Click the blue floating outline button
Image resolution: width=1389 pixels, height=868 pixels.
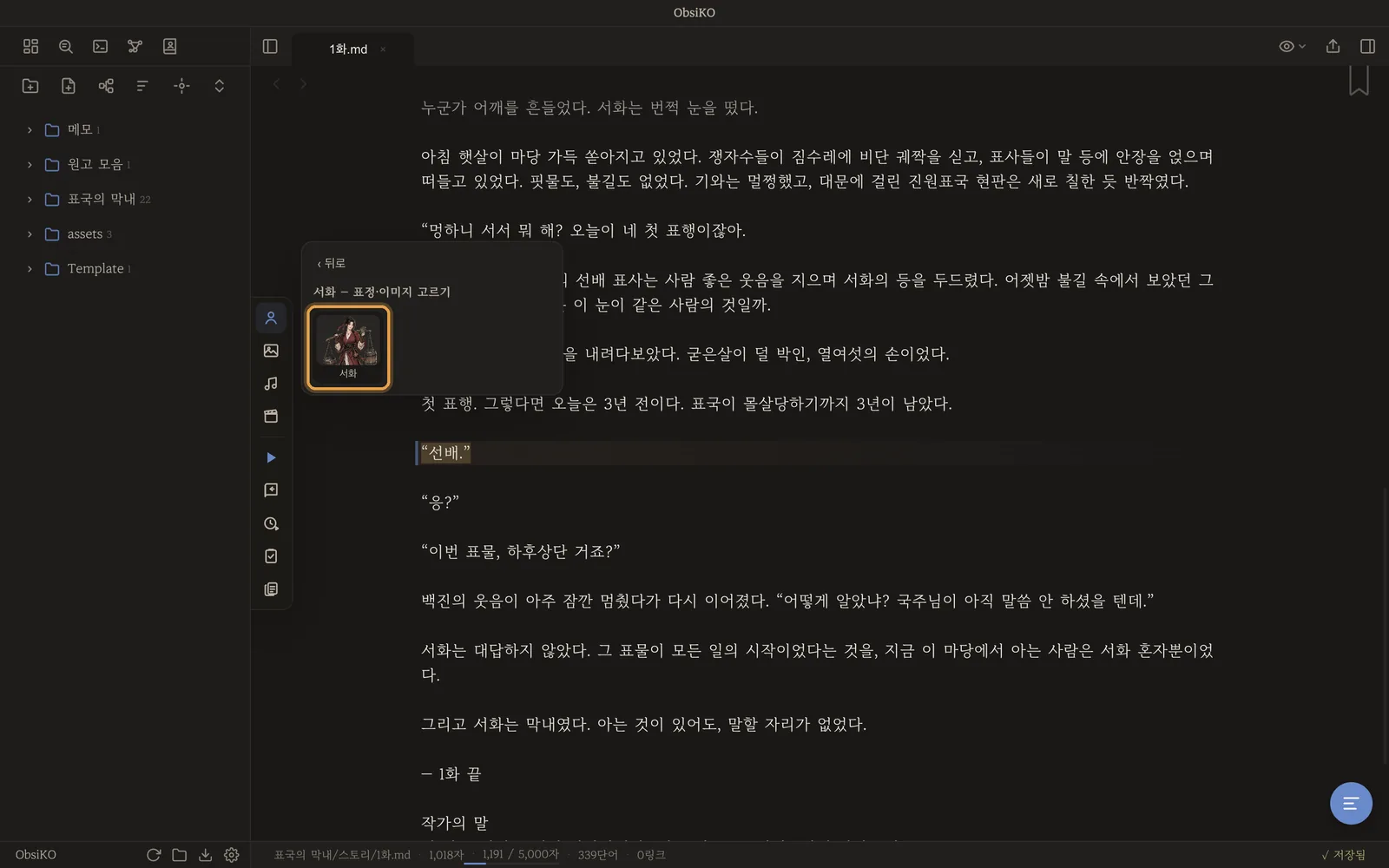tap(1351, 804)
